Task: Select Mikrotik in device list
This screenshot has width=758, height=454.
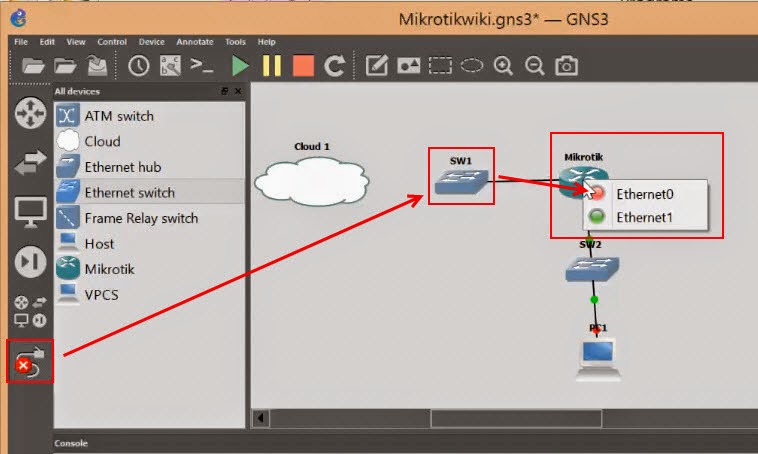Action: (149, 269)
